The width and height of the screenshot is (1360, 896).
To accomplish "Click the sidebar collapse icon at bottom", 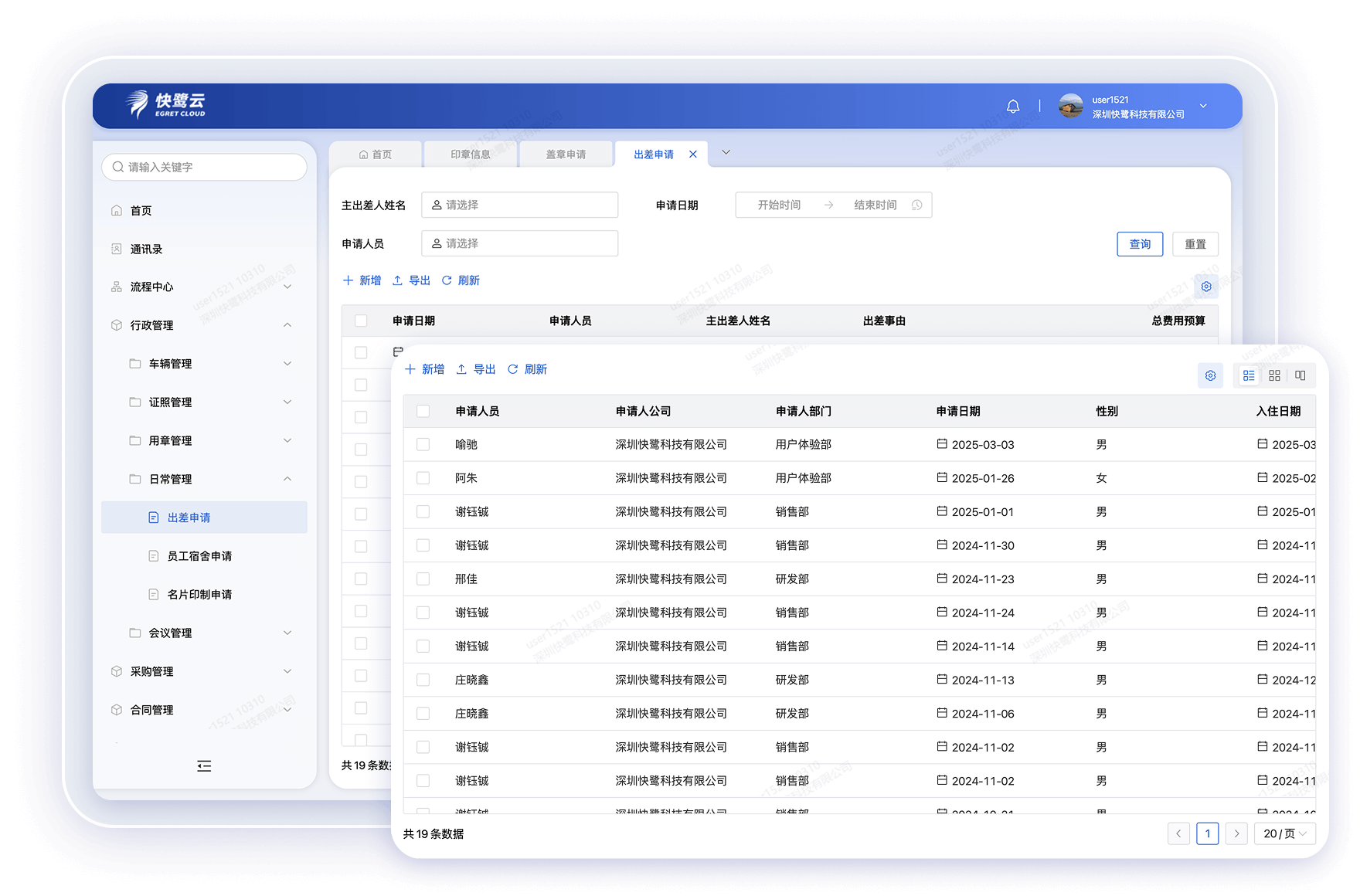I will point(204,766).
